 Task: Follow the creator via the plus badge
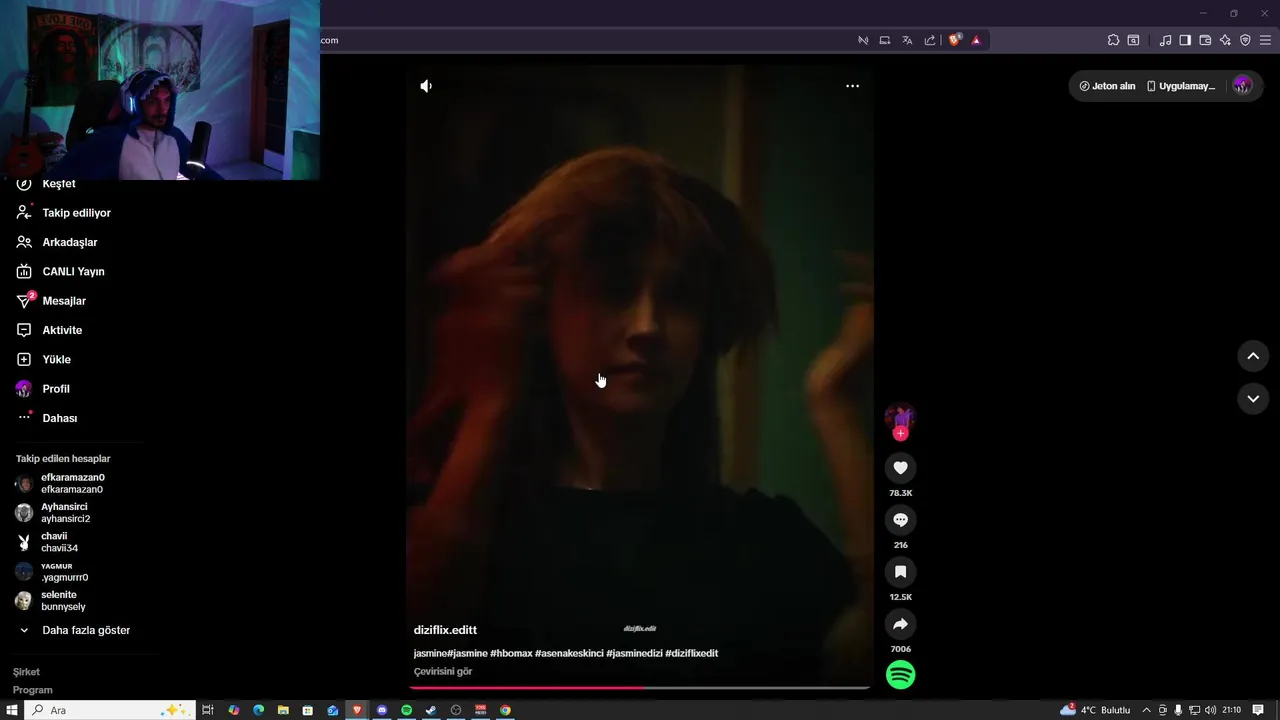900,434
